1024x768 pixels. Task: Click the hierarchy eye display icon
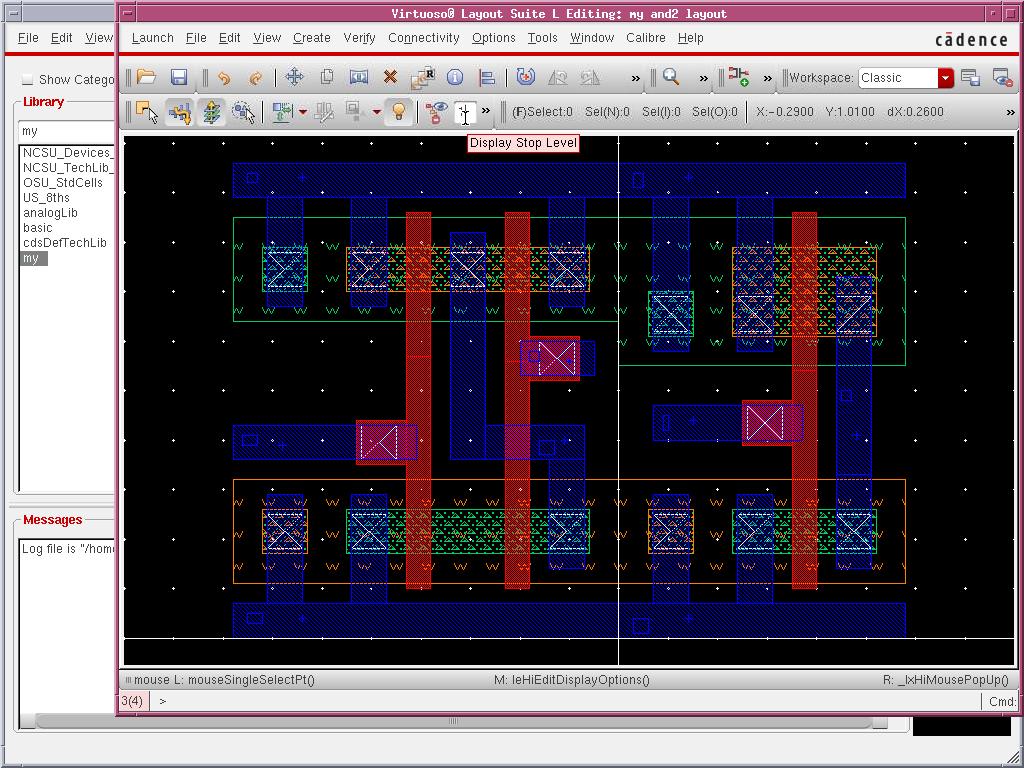click(x=436, y=112)
